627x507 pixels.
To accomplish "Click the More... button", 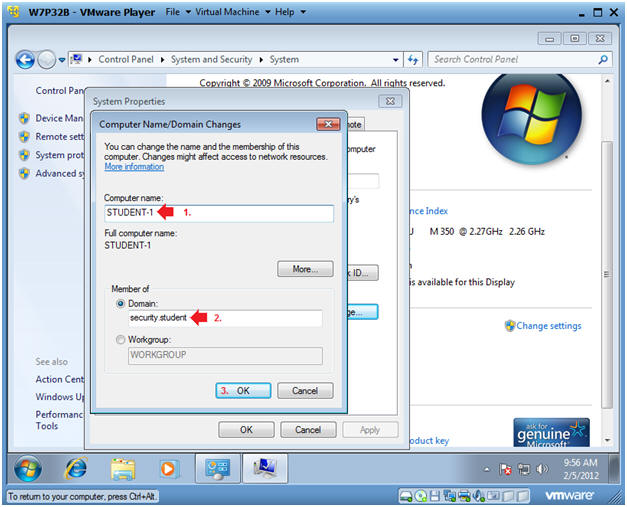I will [x=305, y=269].
